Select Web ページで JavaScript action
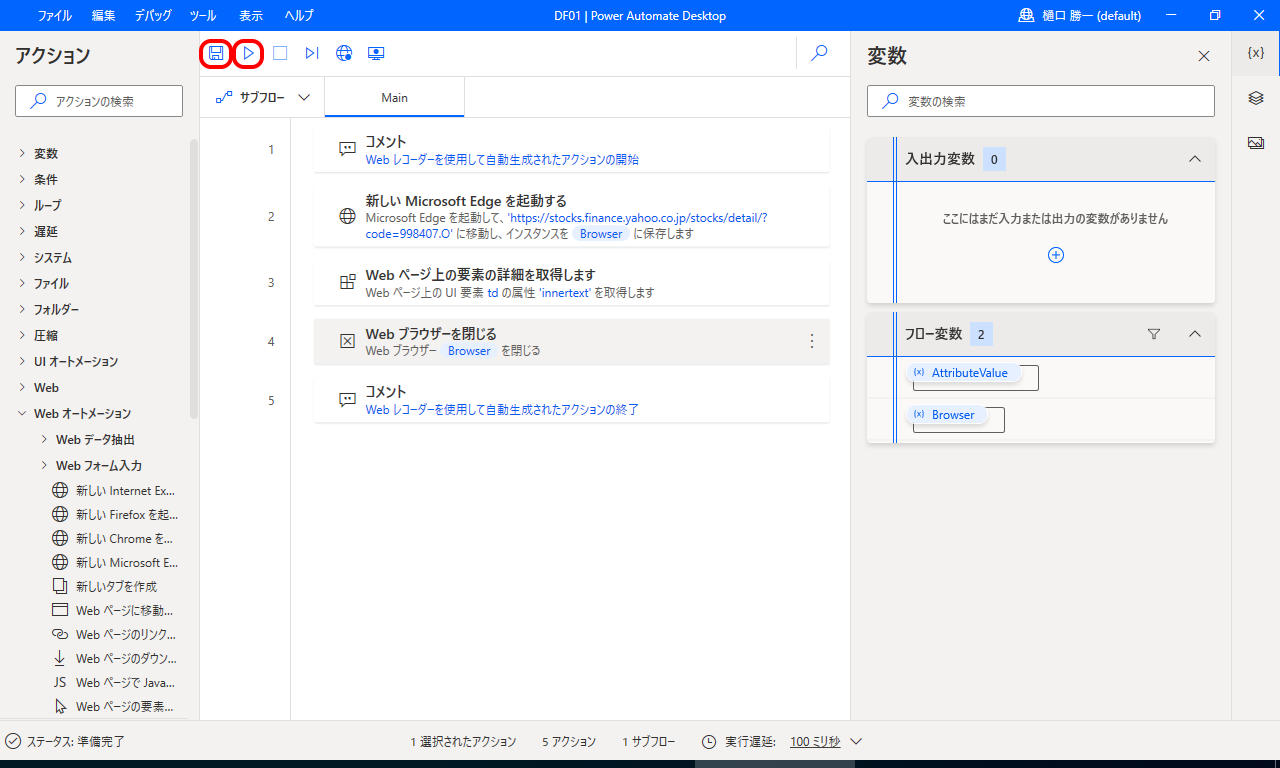 pos(114,683)
